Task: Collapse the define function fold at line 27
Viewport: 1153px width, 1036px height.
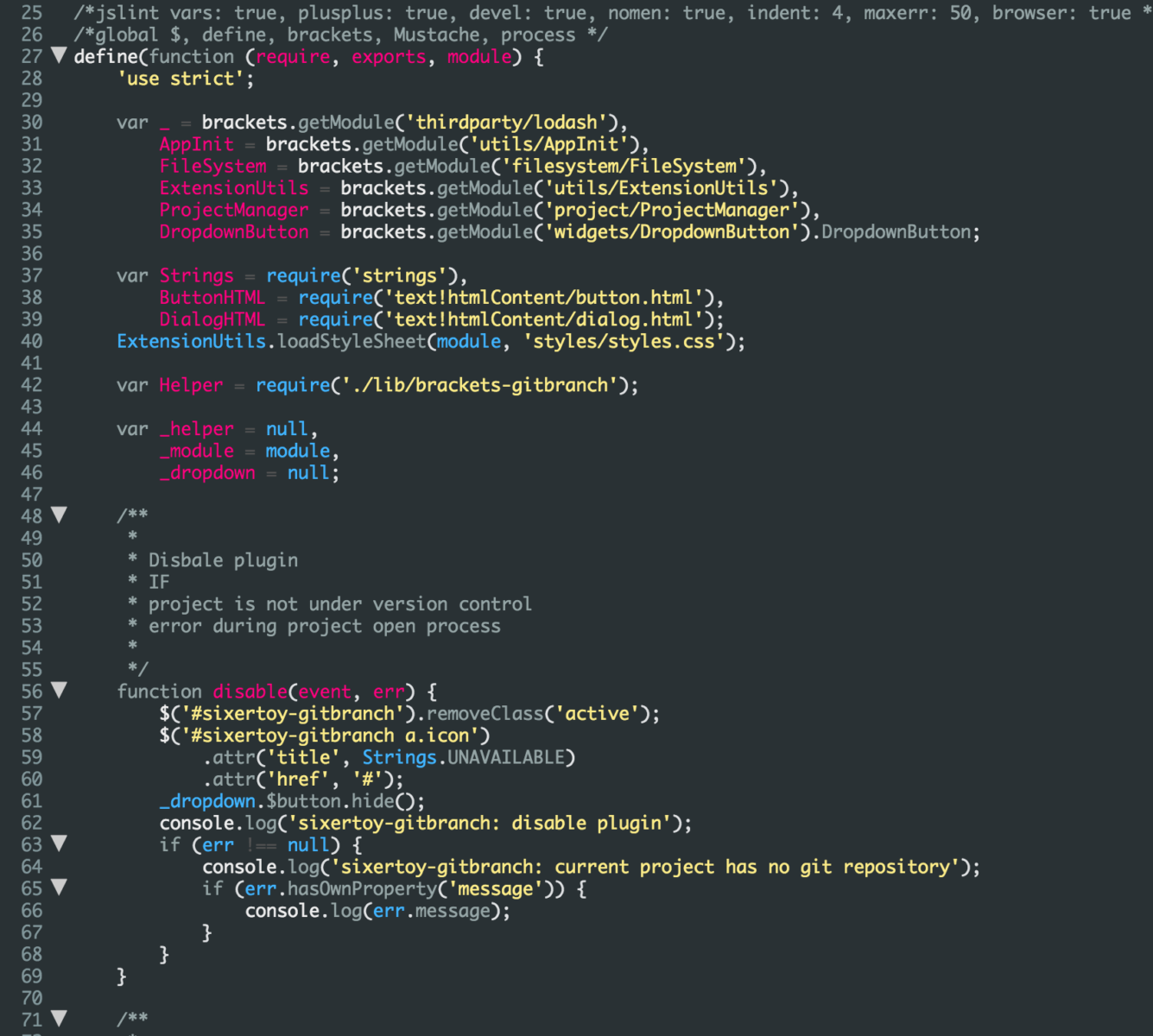Action: (x=59, y=56)
